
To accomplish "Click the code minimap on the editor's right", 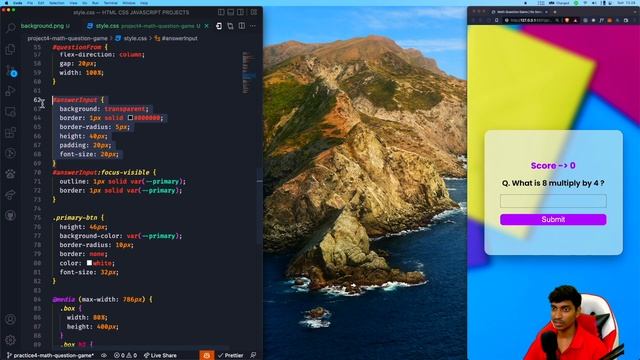I will point(248,73).
